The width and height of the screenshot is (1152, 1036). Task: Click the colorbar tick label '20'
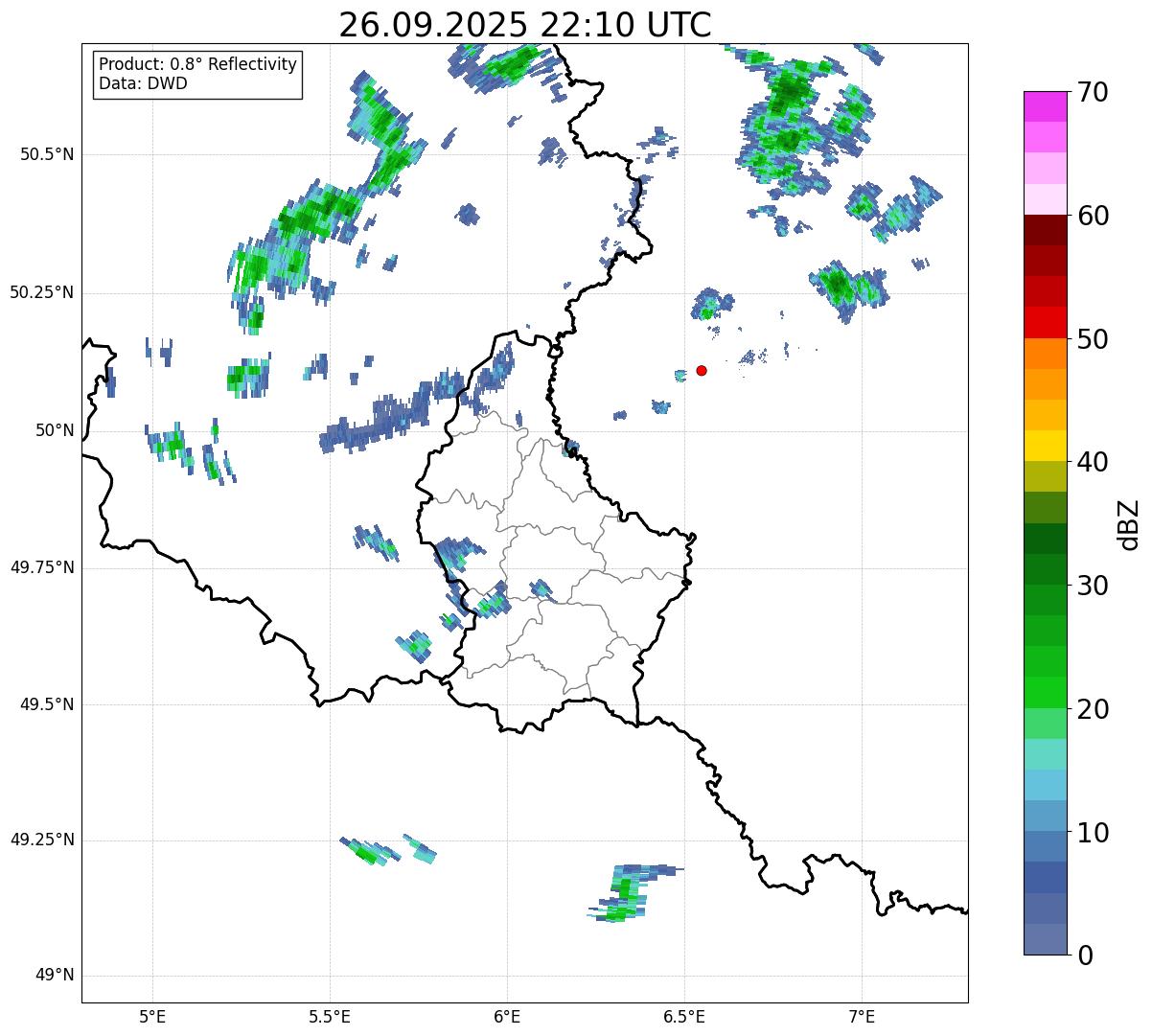point(1093,709)
